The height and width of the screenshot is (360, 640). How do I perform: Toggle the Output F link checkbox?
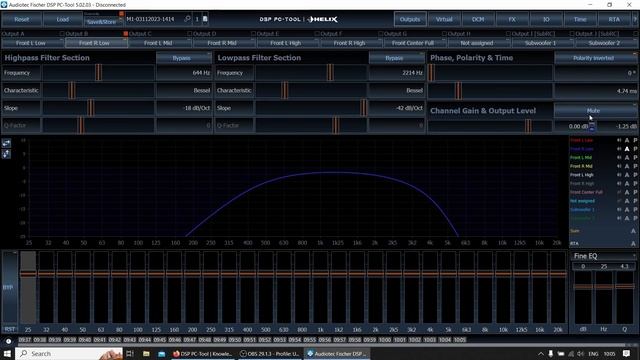(x=380, y=33)
